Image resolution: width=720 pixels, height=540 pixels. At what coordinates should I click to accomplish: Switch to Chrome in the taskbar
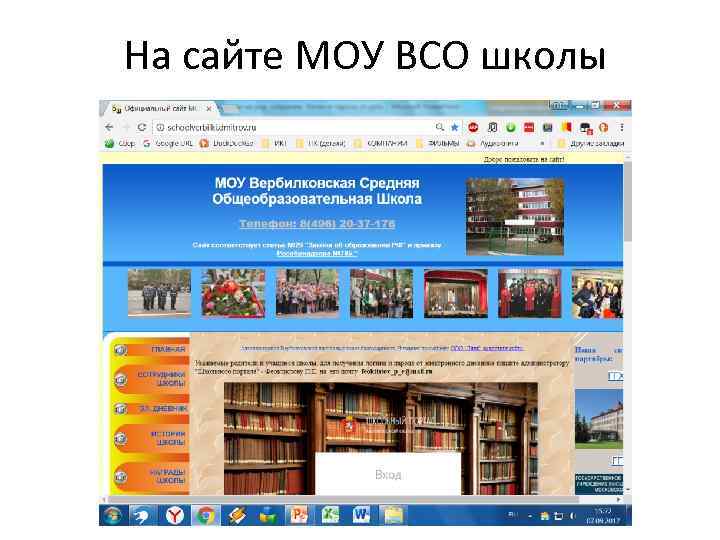click(206, 515)
